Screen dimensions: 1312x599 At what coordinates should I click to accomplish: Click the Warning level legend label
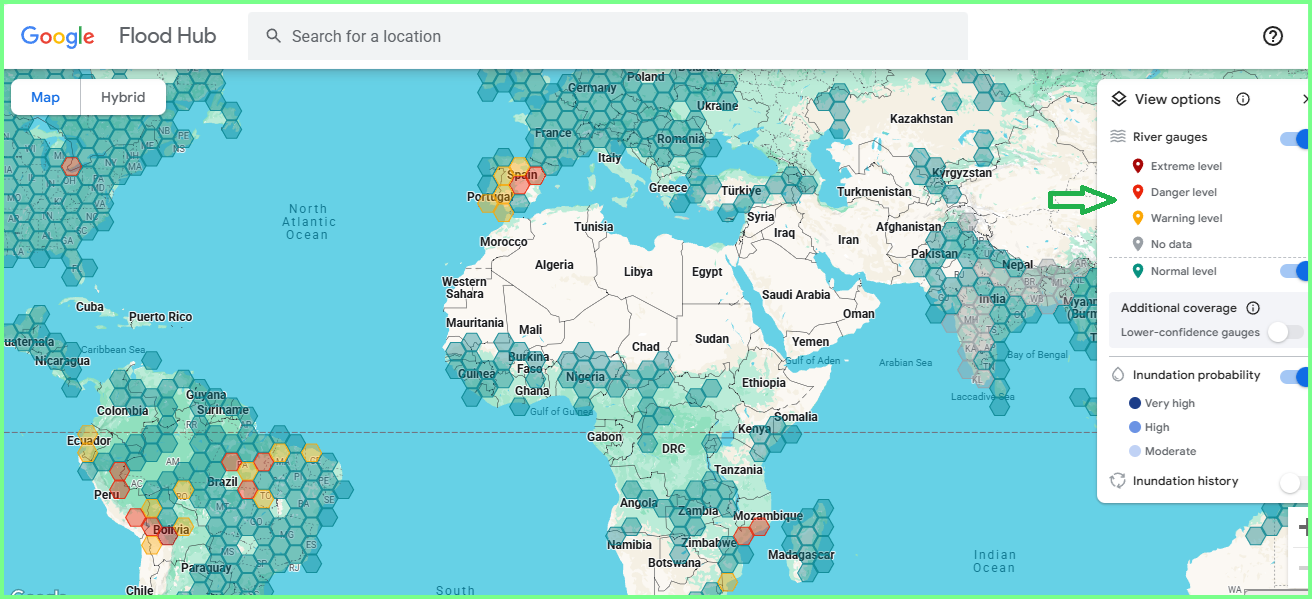click(x=1187, y=218)
